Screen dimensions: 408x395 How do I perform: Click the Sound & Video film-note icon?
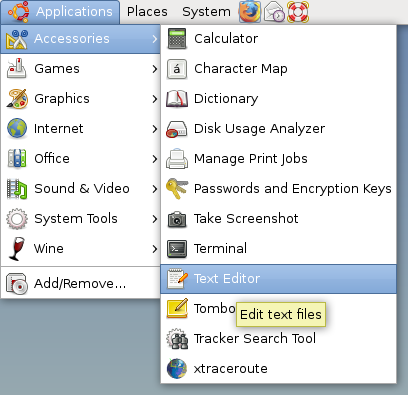coord(17,189)
